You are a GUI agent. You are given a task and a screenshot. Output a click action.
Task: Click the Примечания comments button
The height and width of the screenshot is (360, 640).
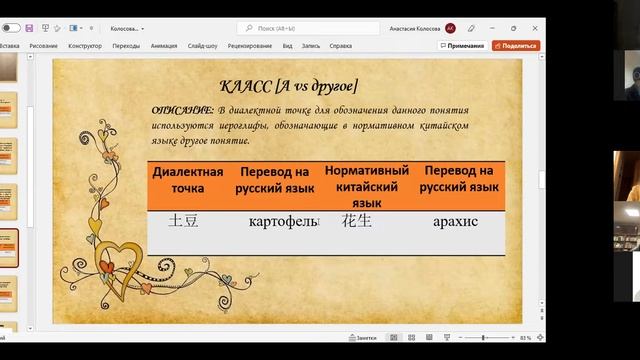(x=462, y=46)
